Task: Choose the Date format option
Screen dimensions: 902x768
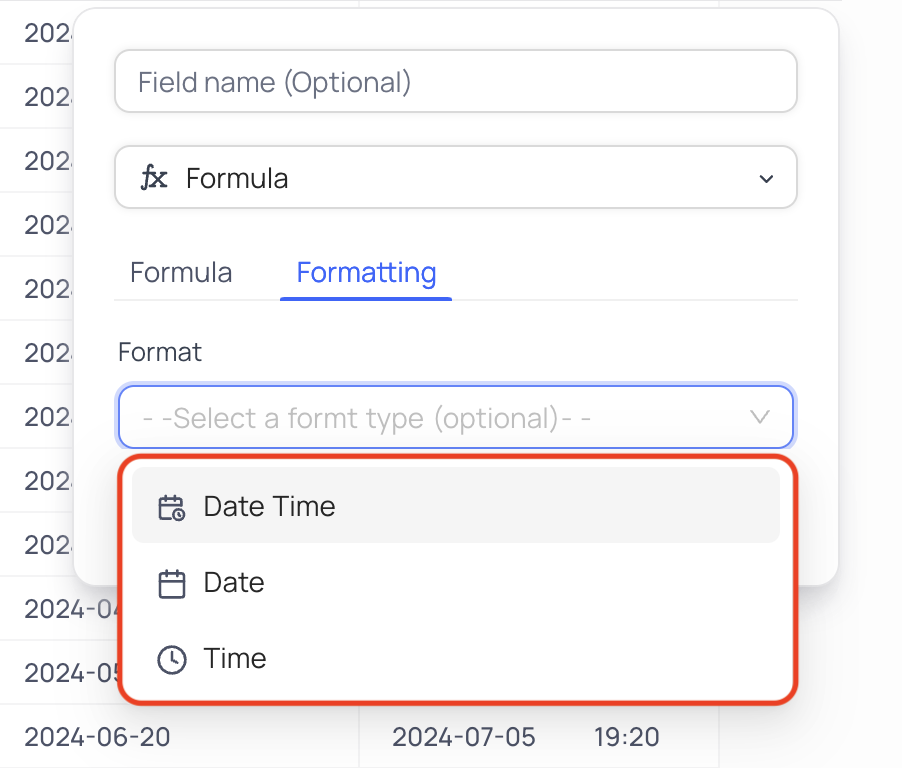Action: pos(456,582)
